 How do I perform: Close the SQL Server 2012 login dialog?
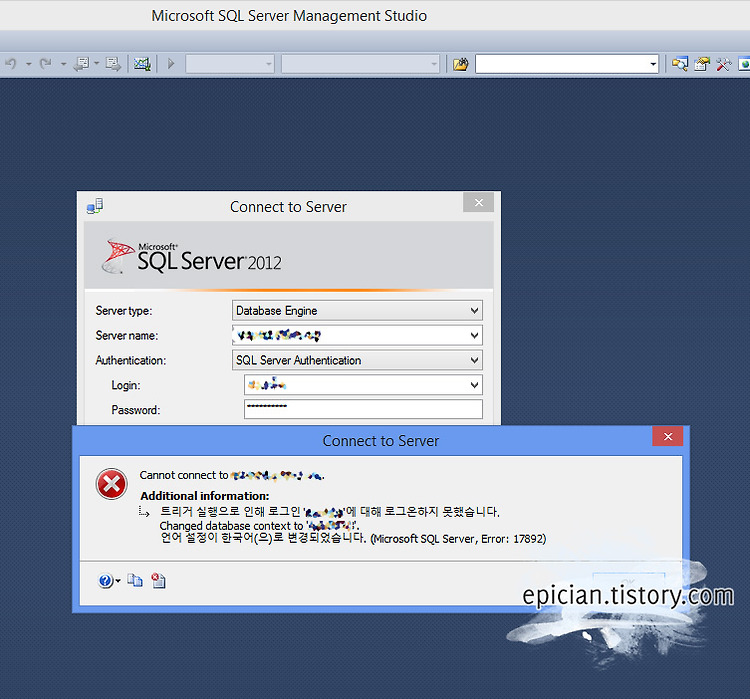coord(478,202)
